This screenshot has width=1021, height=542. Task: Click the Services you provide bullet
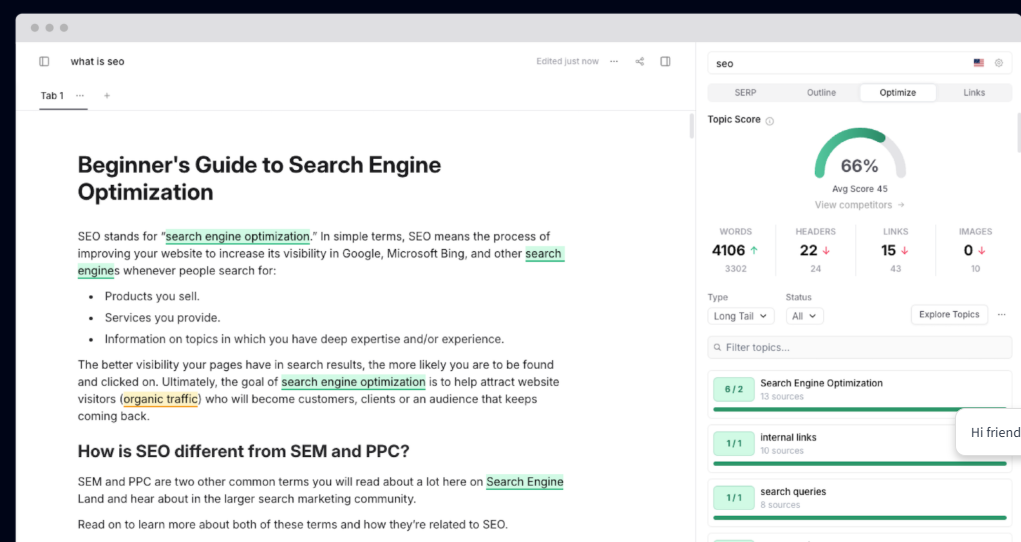[x=162, y=318]
